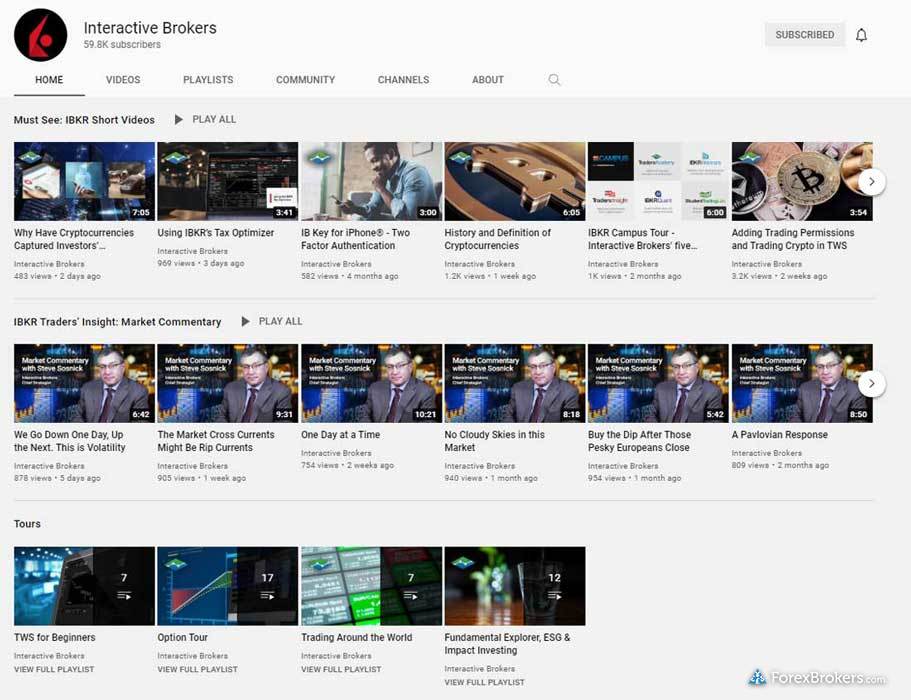Open Trading Around the World playlist title
Image resolution: width=911 pixels, height=700 pixels.
(357, 637)
